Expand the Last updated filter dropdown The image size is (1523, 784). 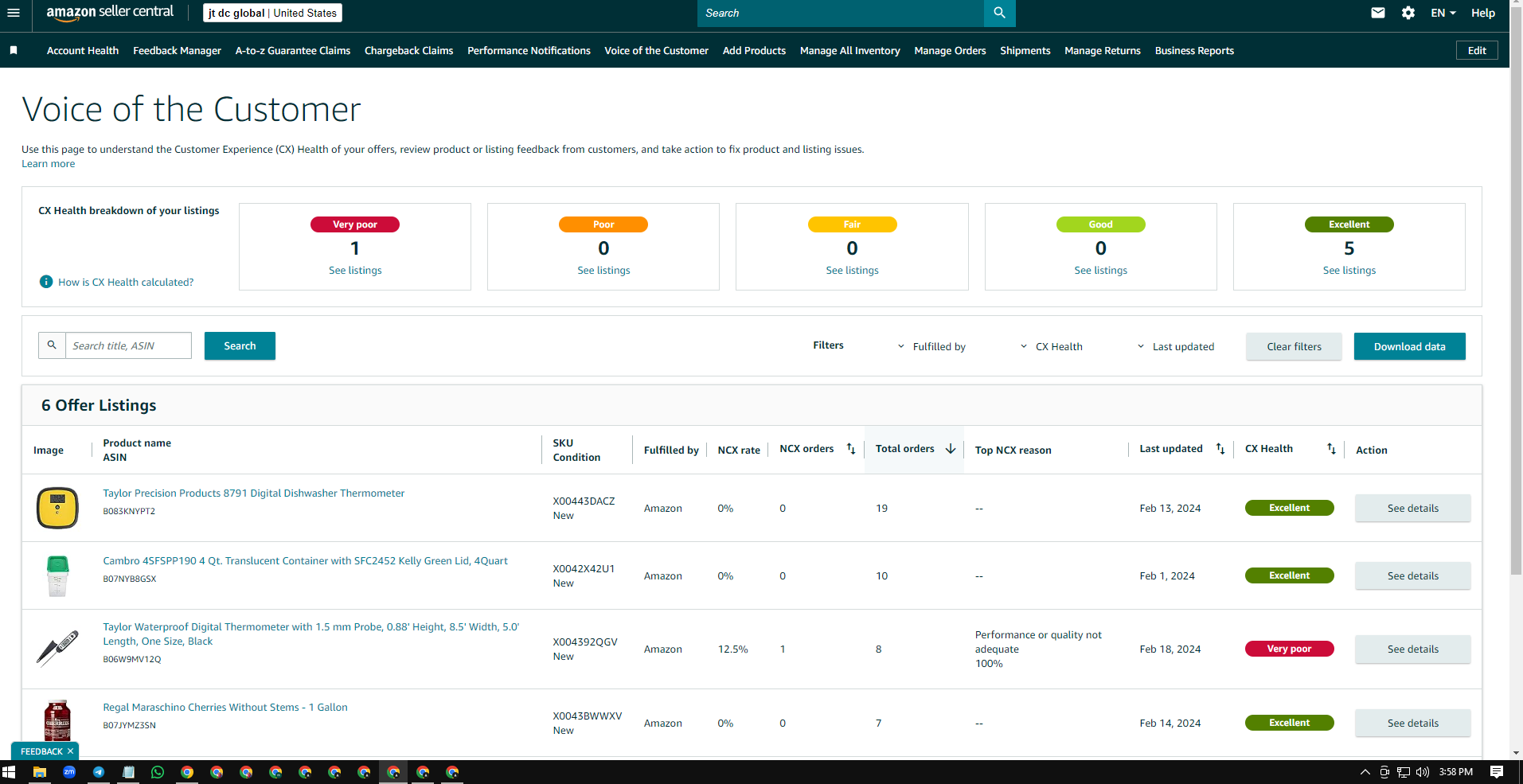point(1175,346)
